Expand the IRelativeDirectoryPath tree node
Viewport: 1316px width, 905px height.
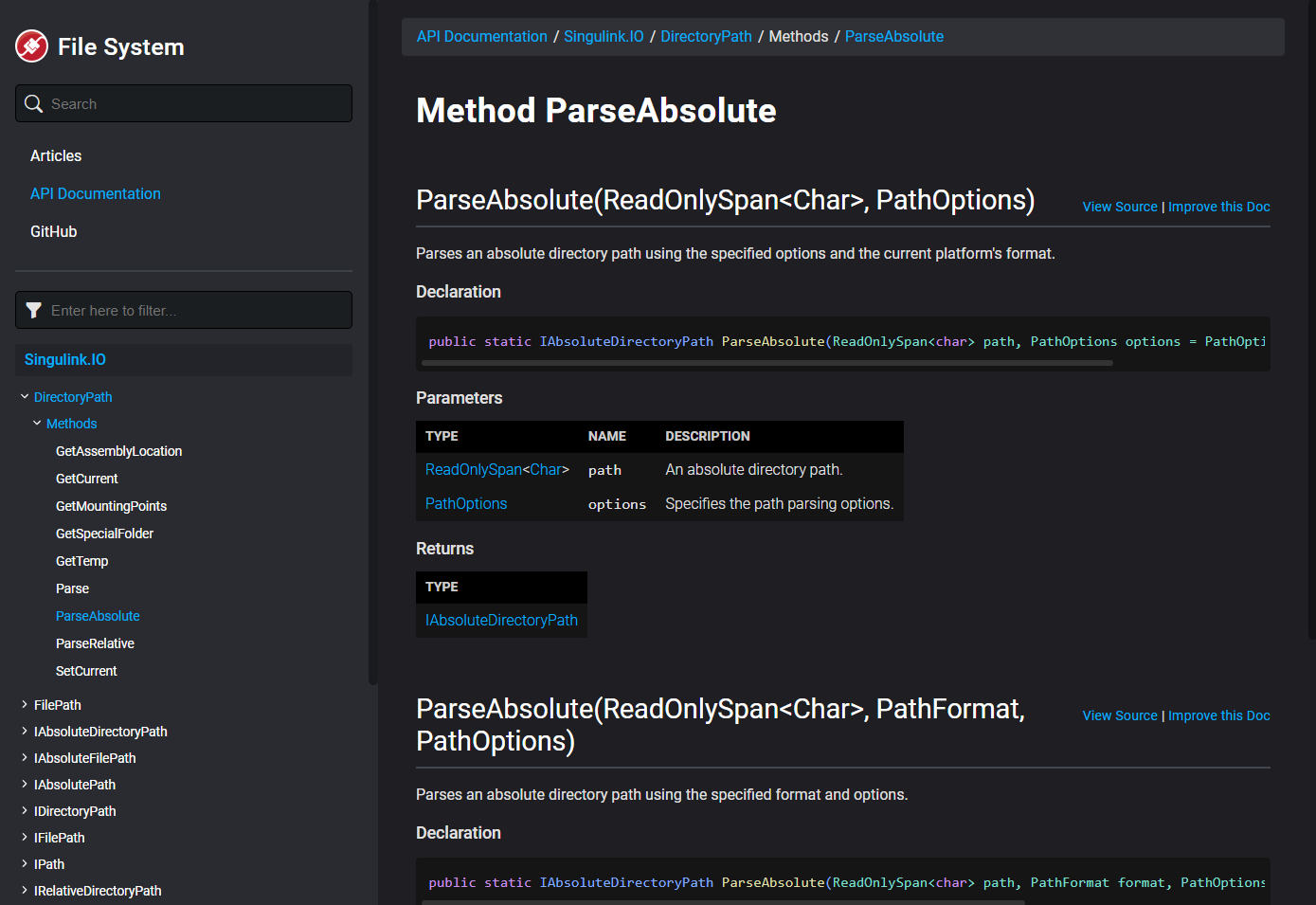(x=25, y=891)
